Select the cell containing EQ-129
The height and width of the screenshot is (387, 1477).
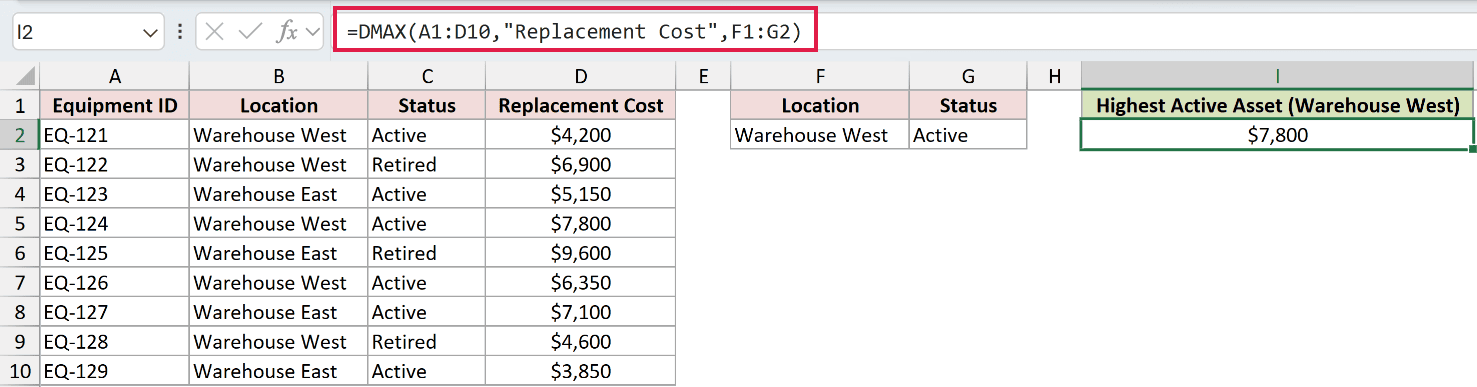coord(115,371)
